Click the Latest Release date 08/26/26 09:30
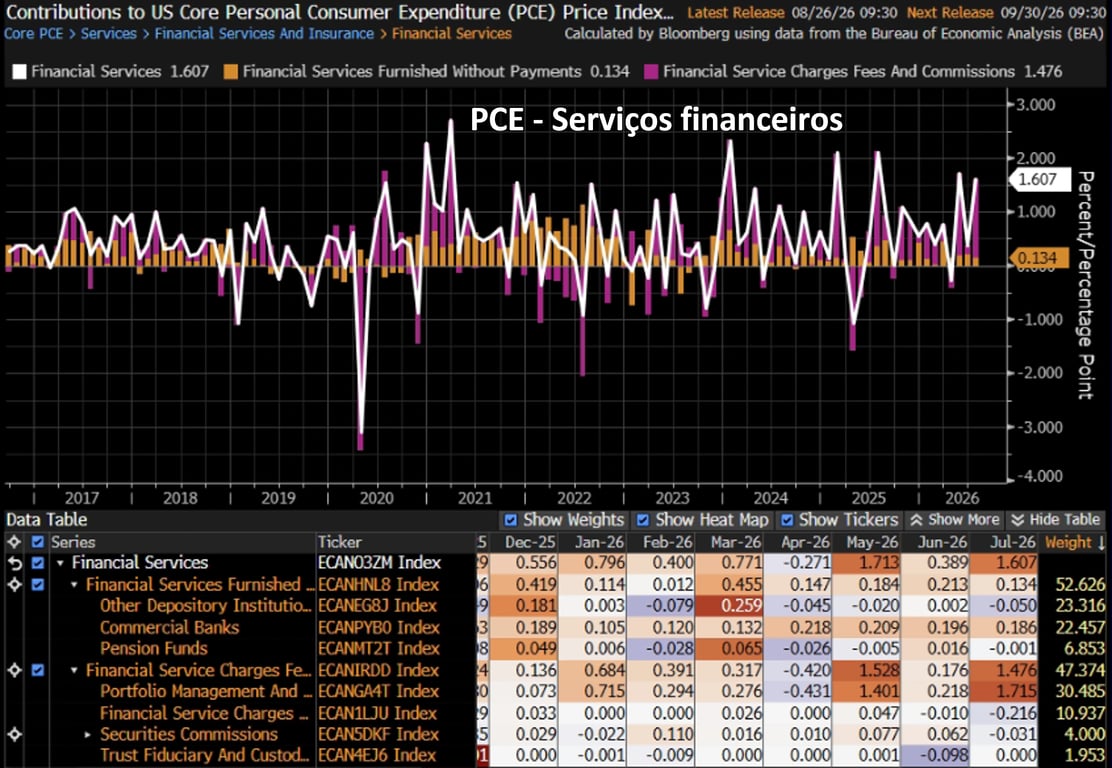1112x768 pixels. [845, 13]
